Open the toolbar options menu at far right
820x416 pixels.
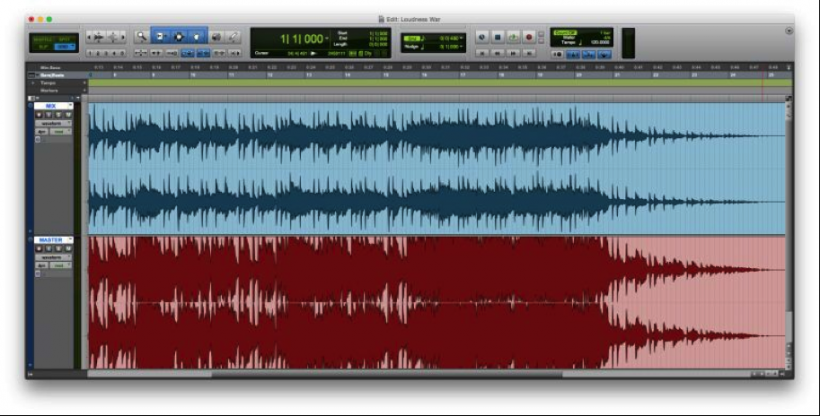pyautogui.click(x=789, y=31)
